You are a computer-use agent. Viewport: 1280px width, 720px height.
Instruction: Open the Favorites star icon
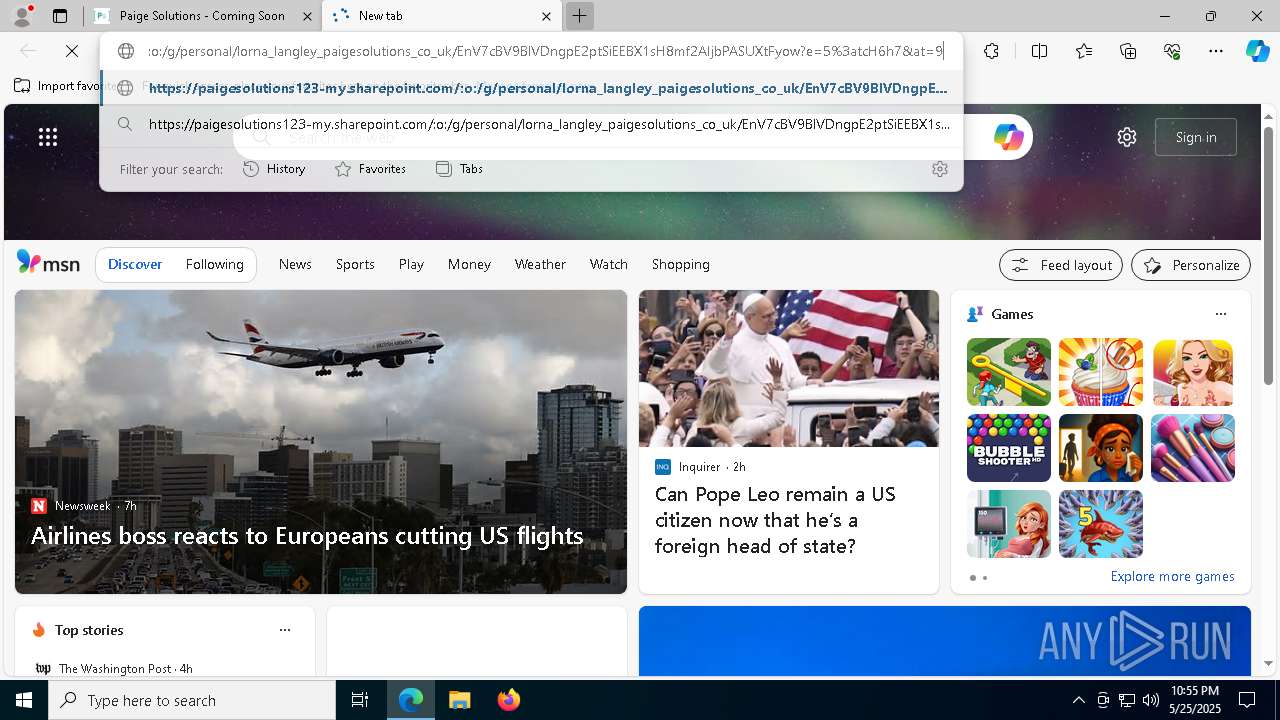pos(1084,51)
